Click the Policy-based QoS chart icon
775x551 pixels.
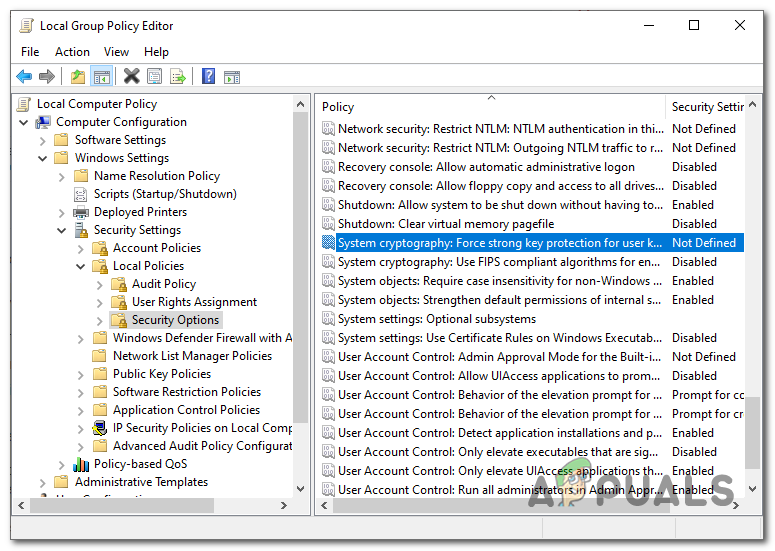coord(81,464)
